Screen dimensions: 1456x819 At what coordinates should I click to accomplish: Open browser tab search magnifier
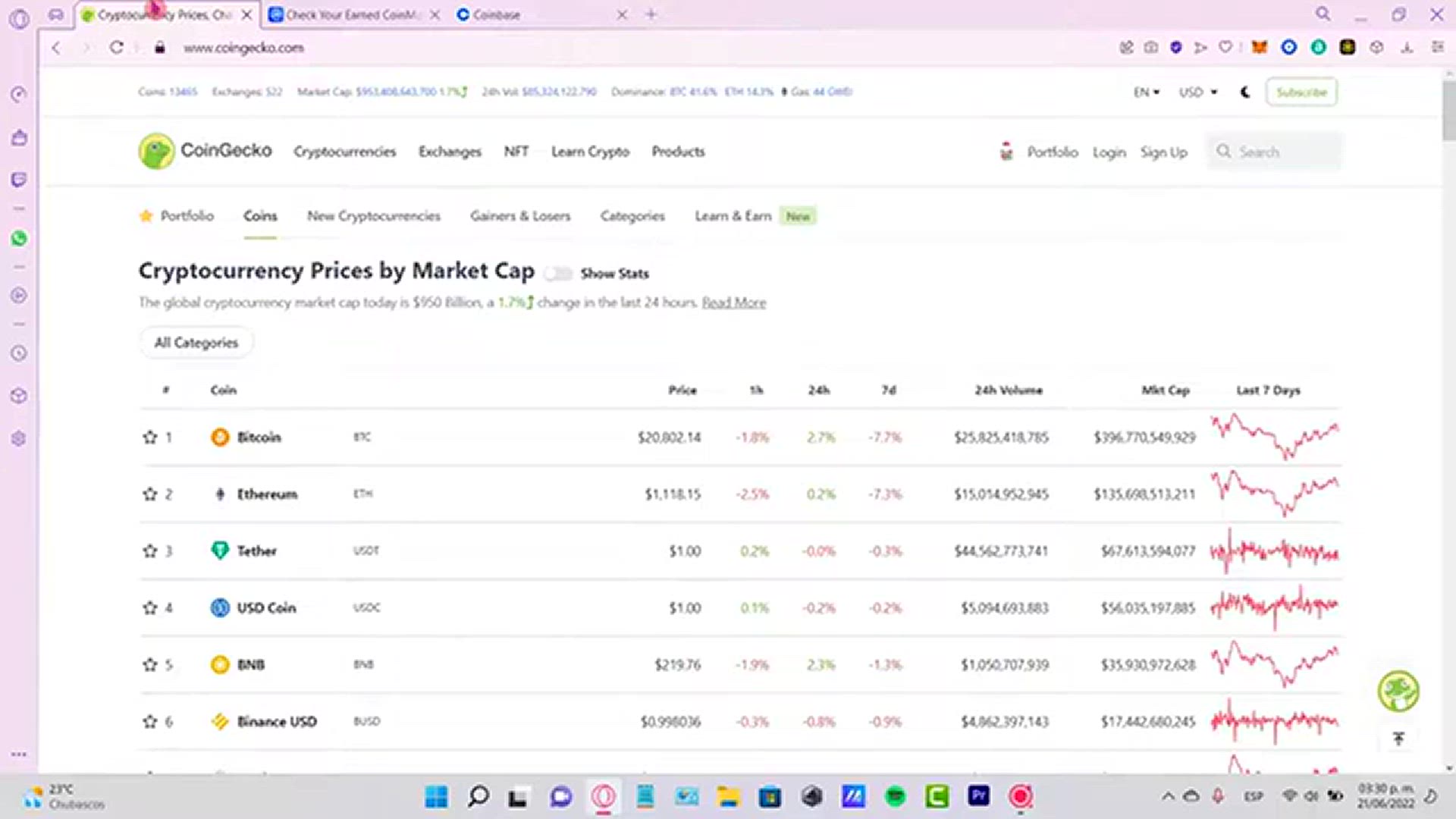[1323, 14]
